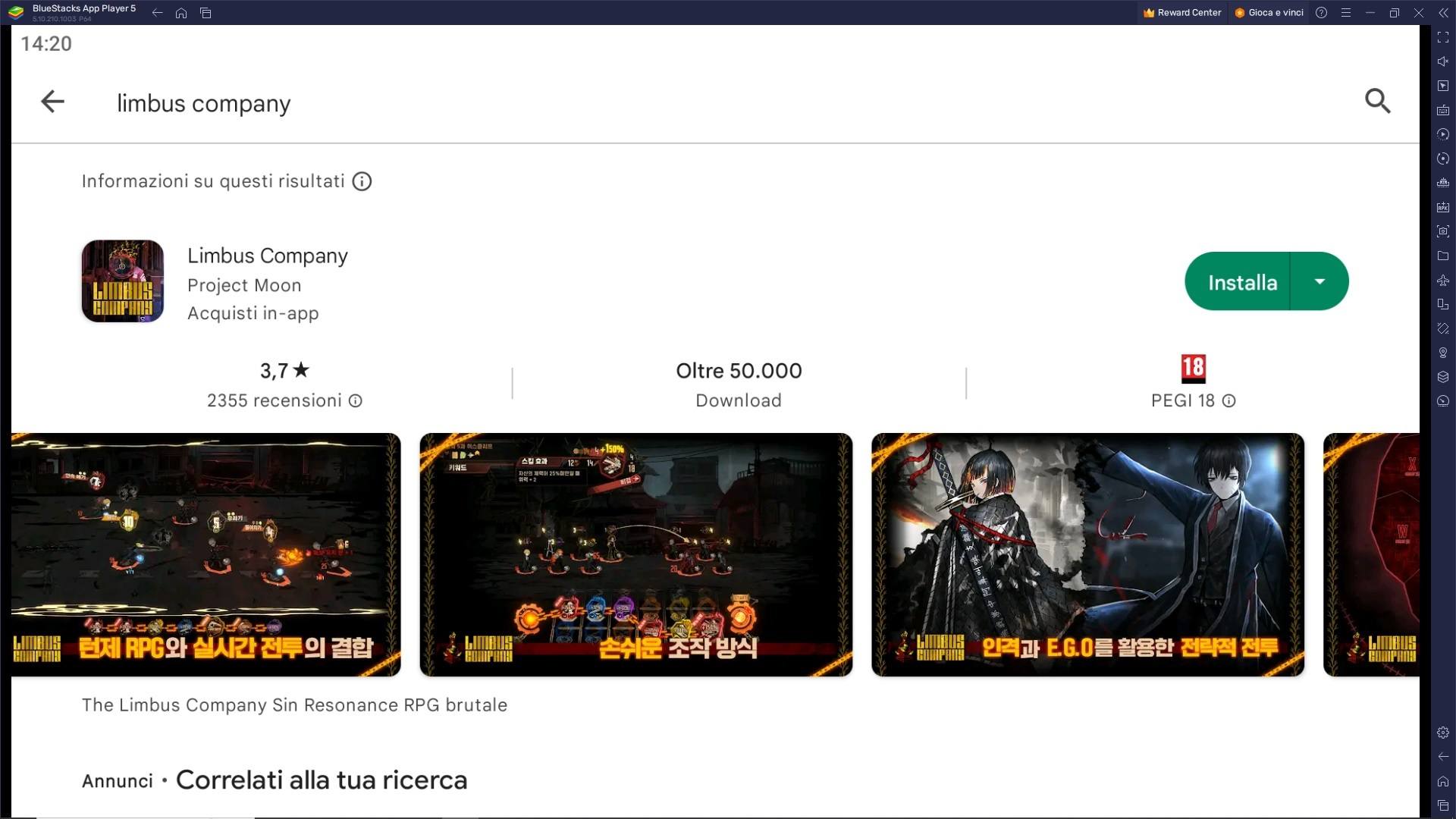This screenshot has width=1456, height=819.
Task: Open the Limbus Company app title
Action: [x=268, y=256]
